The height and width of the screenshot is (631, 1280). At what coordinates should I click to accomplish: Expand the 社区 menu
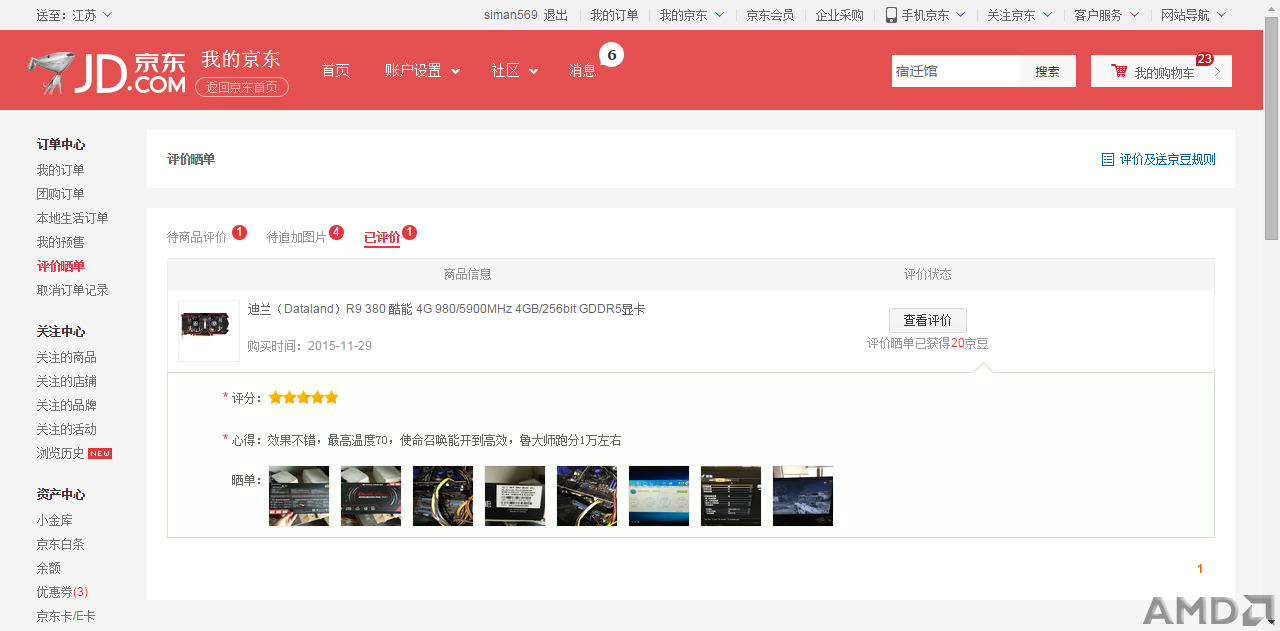[x=514, y=70]
